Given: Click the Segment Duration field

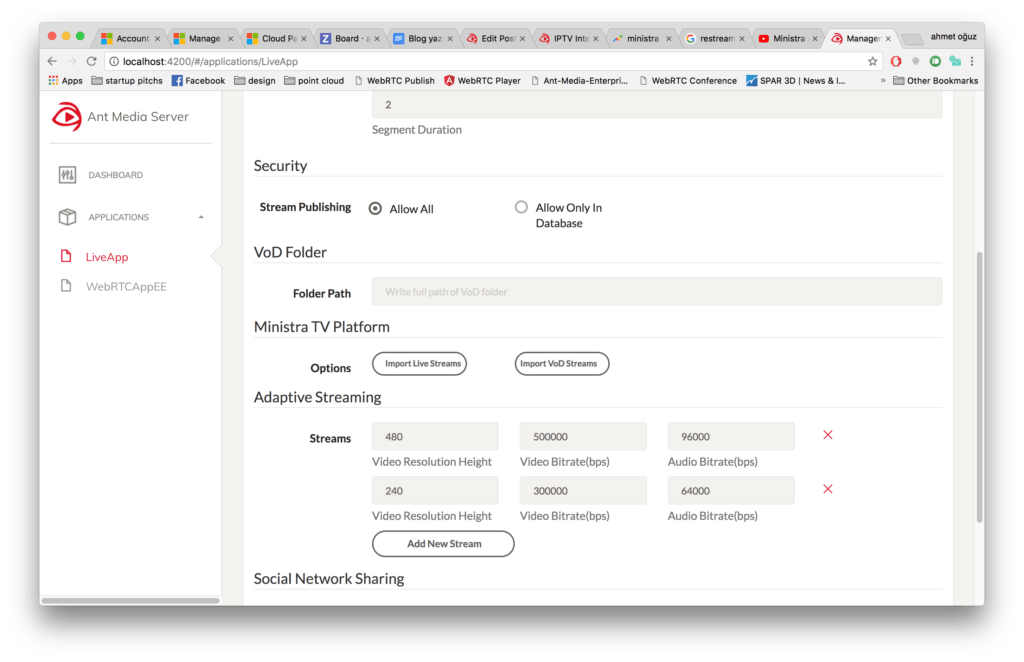Looking at the screenshot, I should coord(657,104).
